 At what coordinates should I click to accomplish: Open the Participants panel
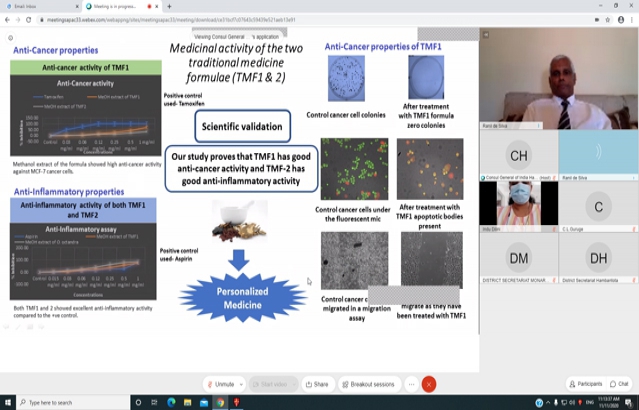coord(585,383)
